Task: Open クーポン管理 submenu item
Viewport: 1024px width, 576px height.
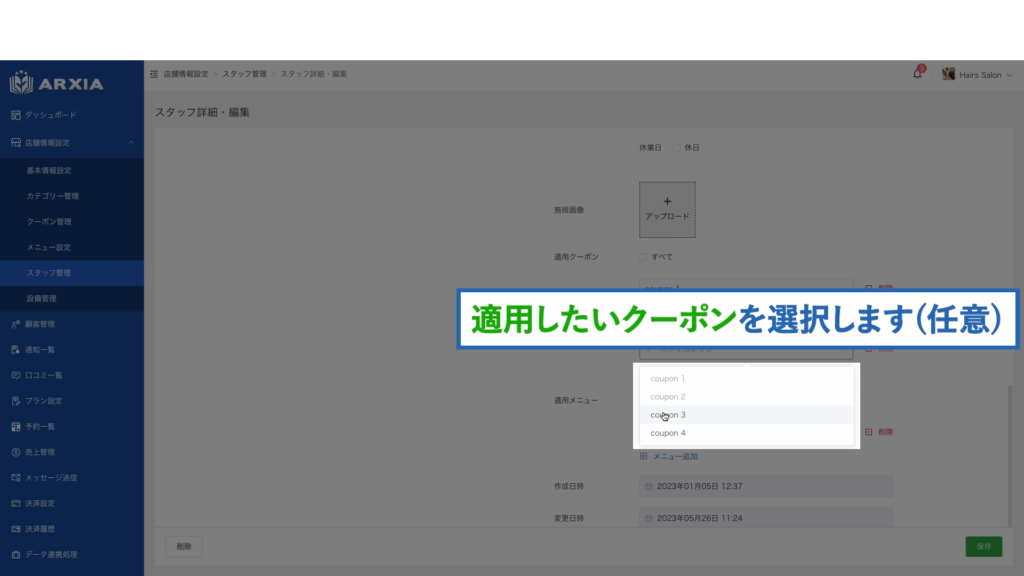Action: coord(72,221)
